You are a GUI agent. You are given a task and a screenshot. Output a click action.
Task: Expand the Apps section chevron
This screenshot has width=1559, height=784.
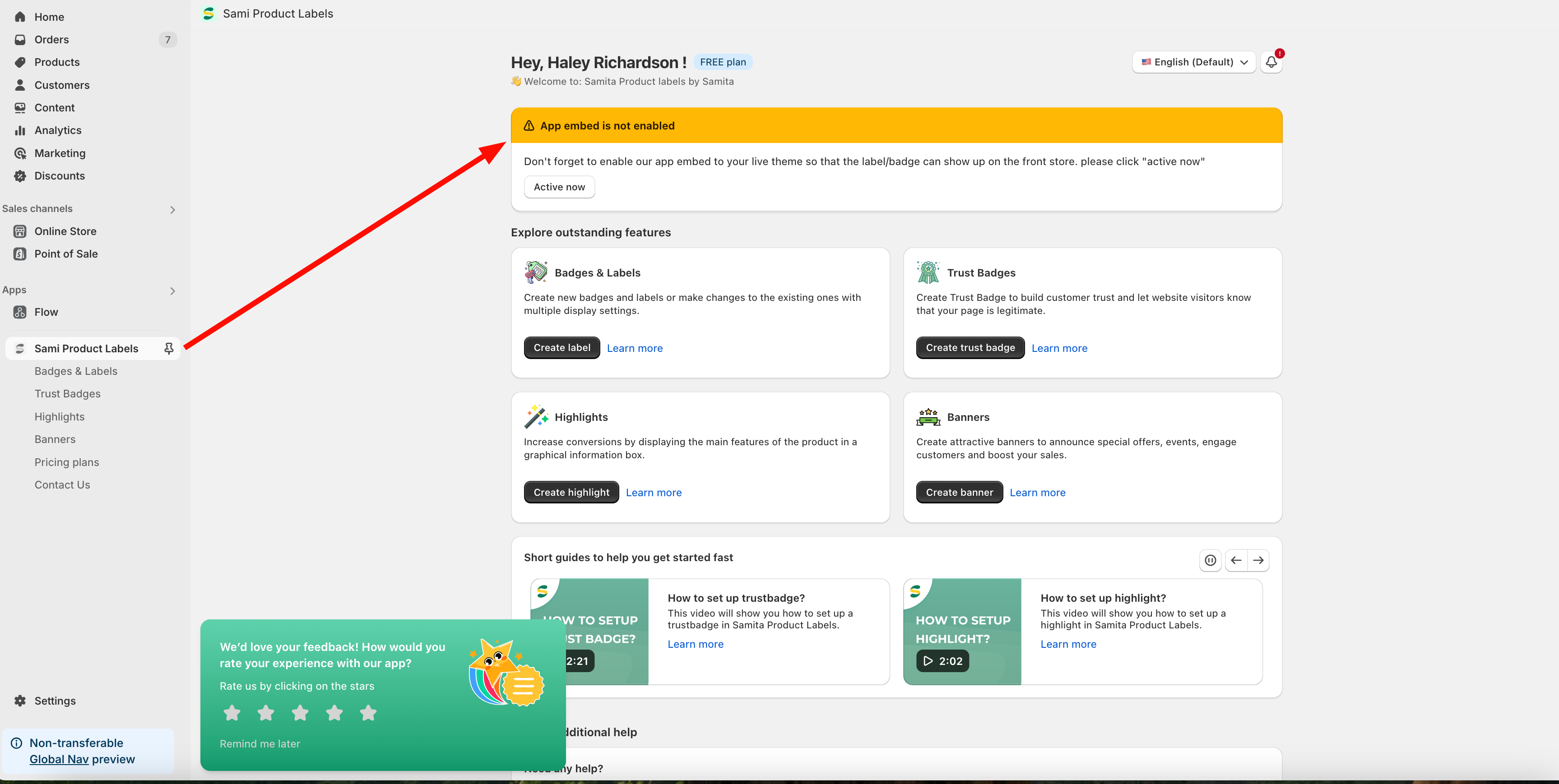click(x=172, y=291)
